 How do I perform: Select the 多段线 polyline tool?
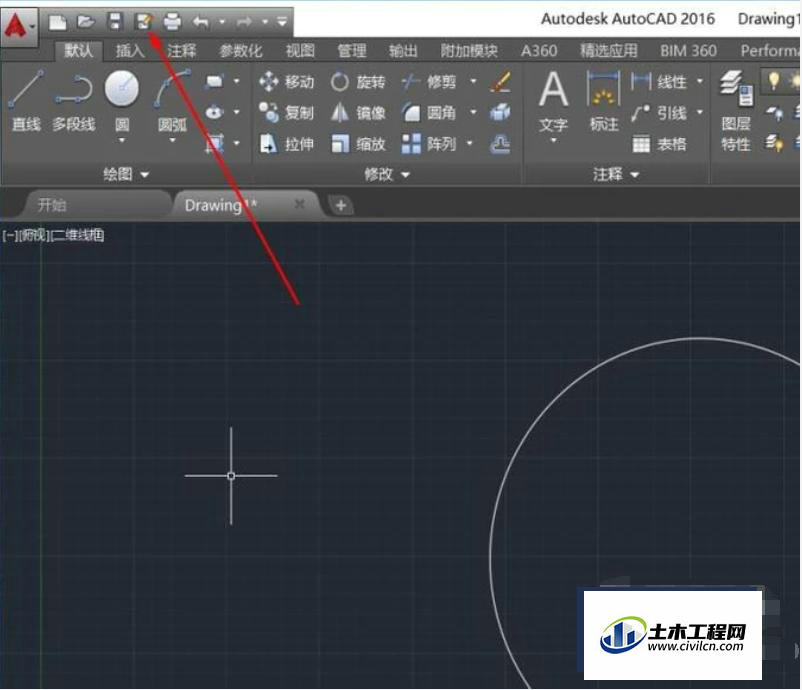pyautogui.click(x=74, y=101)
